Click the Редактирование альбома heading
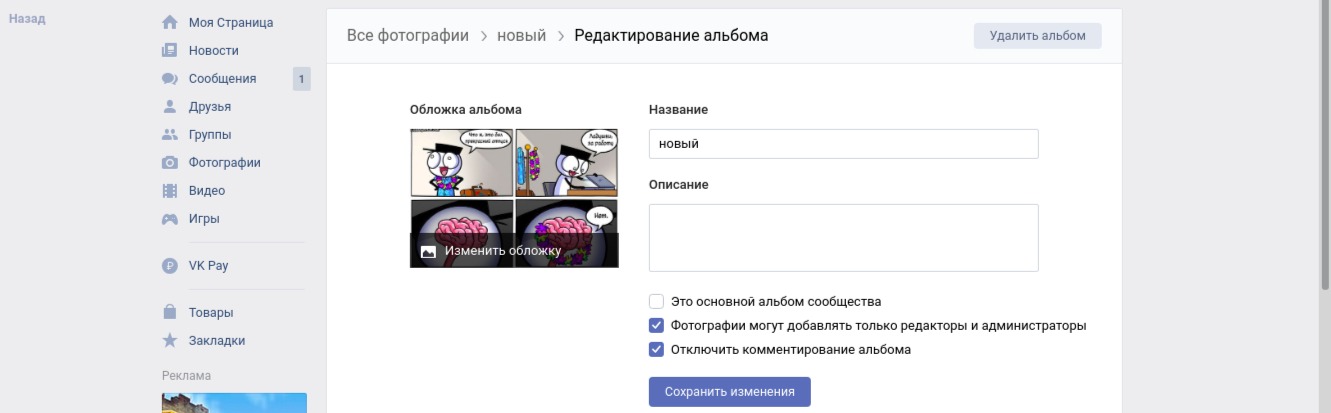The image size is (1331, 413). coord(671,36)
